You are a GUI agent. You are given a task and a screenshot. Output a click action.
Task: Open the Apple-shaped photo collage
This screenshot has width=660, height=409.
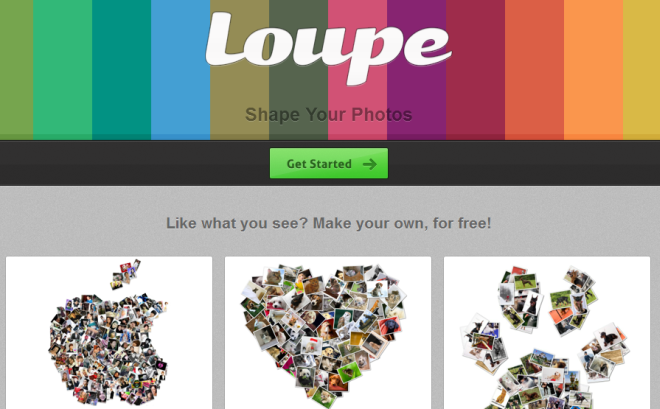click(109, 332)
